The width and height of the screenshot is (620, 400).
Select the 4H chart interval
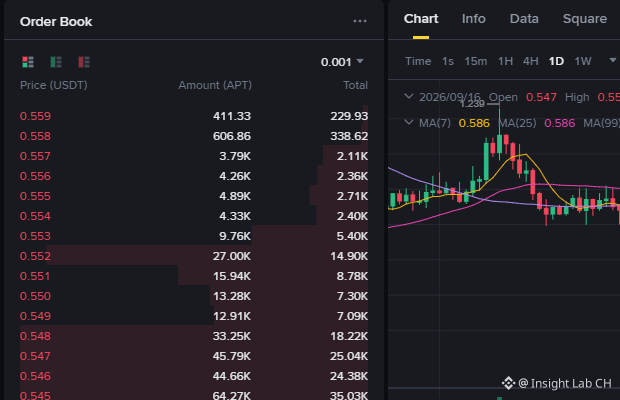[531, 61]
